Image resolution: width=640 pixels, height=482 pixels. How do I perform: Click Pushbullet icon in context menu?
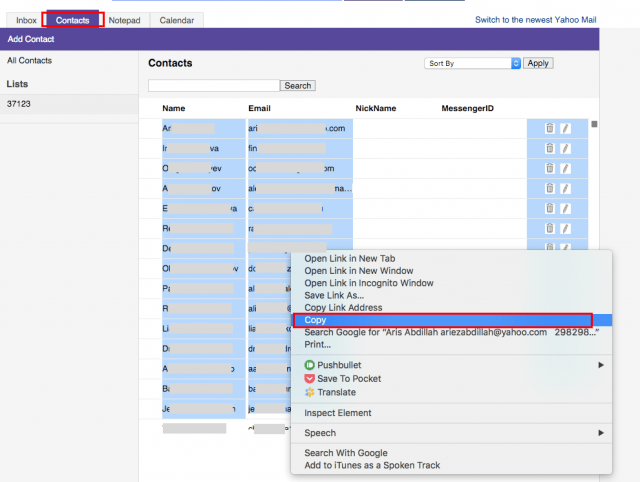point(309,365)
